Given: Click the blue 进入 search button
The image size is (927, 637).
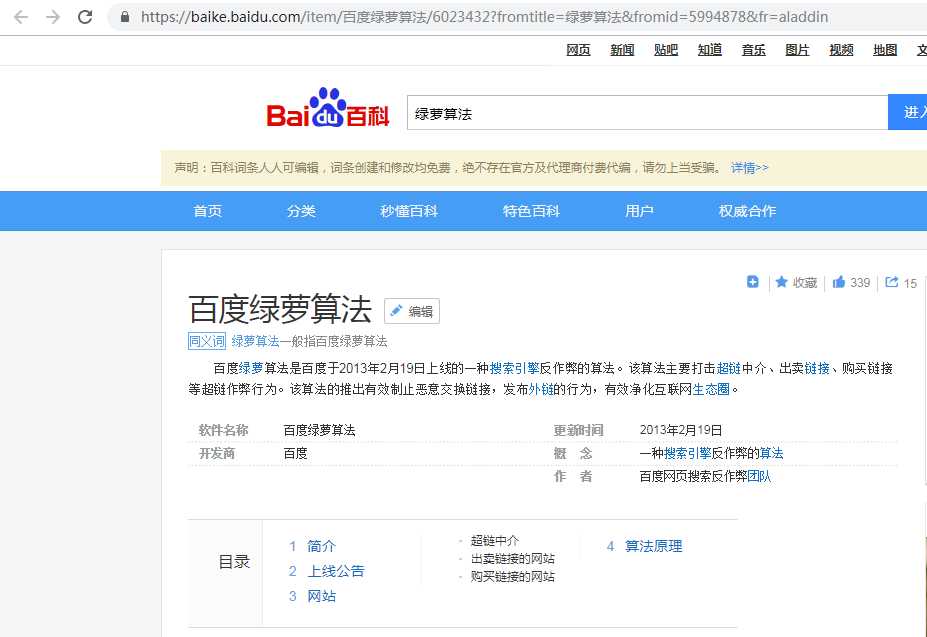Looking at the screenshot, I should (908, 112).
